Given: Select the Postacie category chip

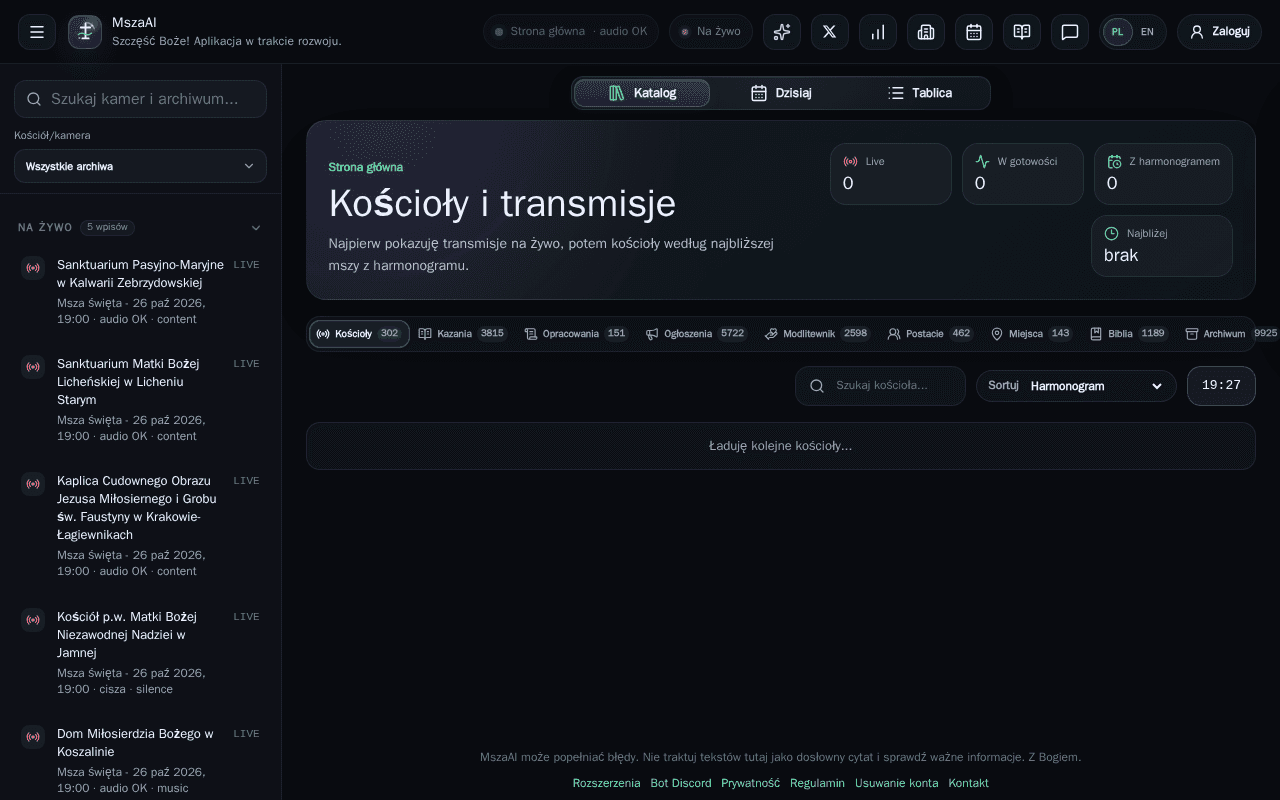Looking at the screenshot, I should (x=930, y=334).
